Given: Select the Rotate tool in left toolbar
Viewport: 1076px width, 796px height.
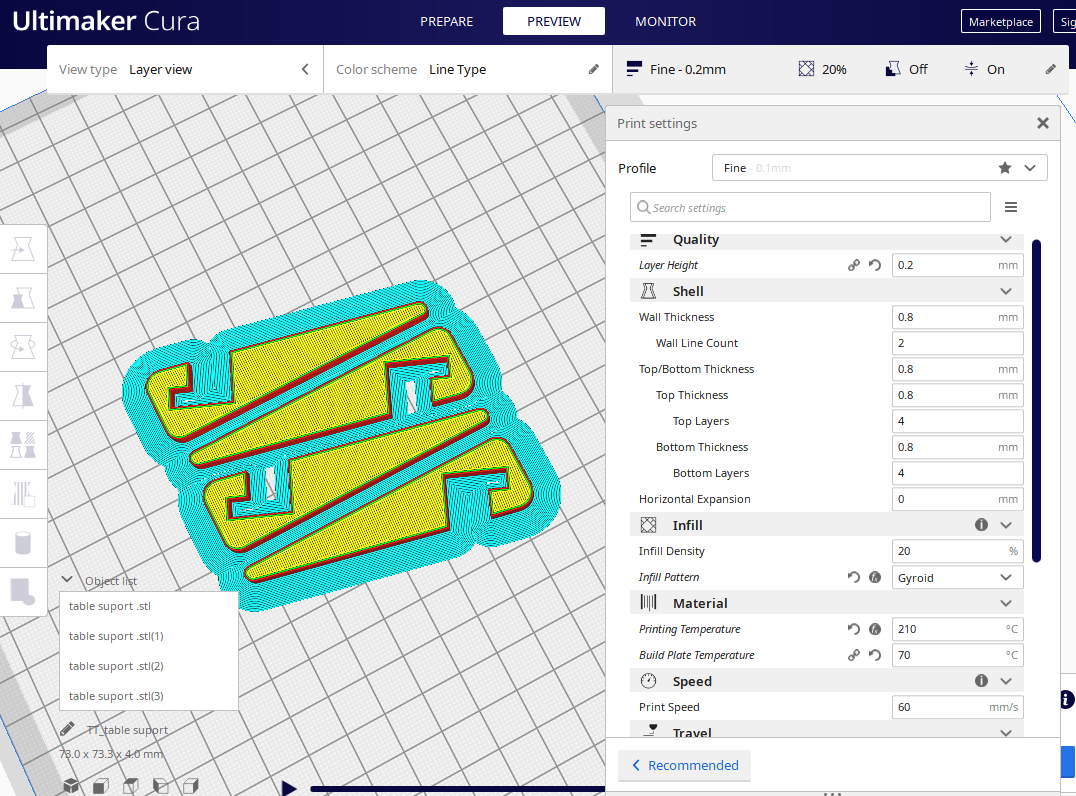Looking at the screenshot, I should [x=23, y=347].
